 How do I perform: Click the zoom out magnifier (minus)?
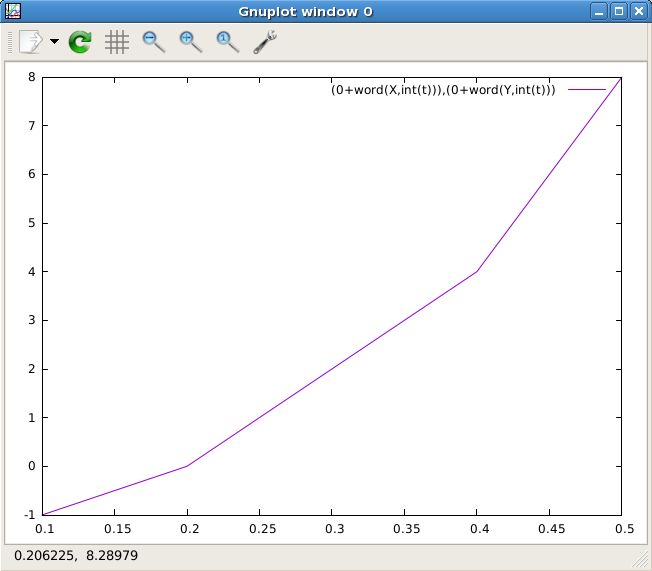(154, 42)
